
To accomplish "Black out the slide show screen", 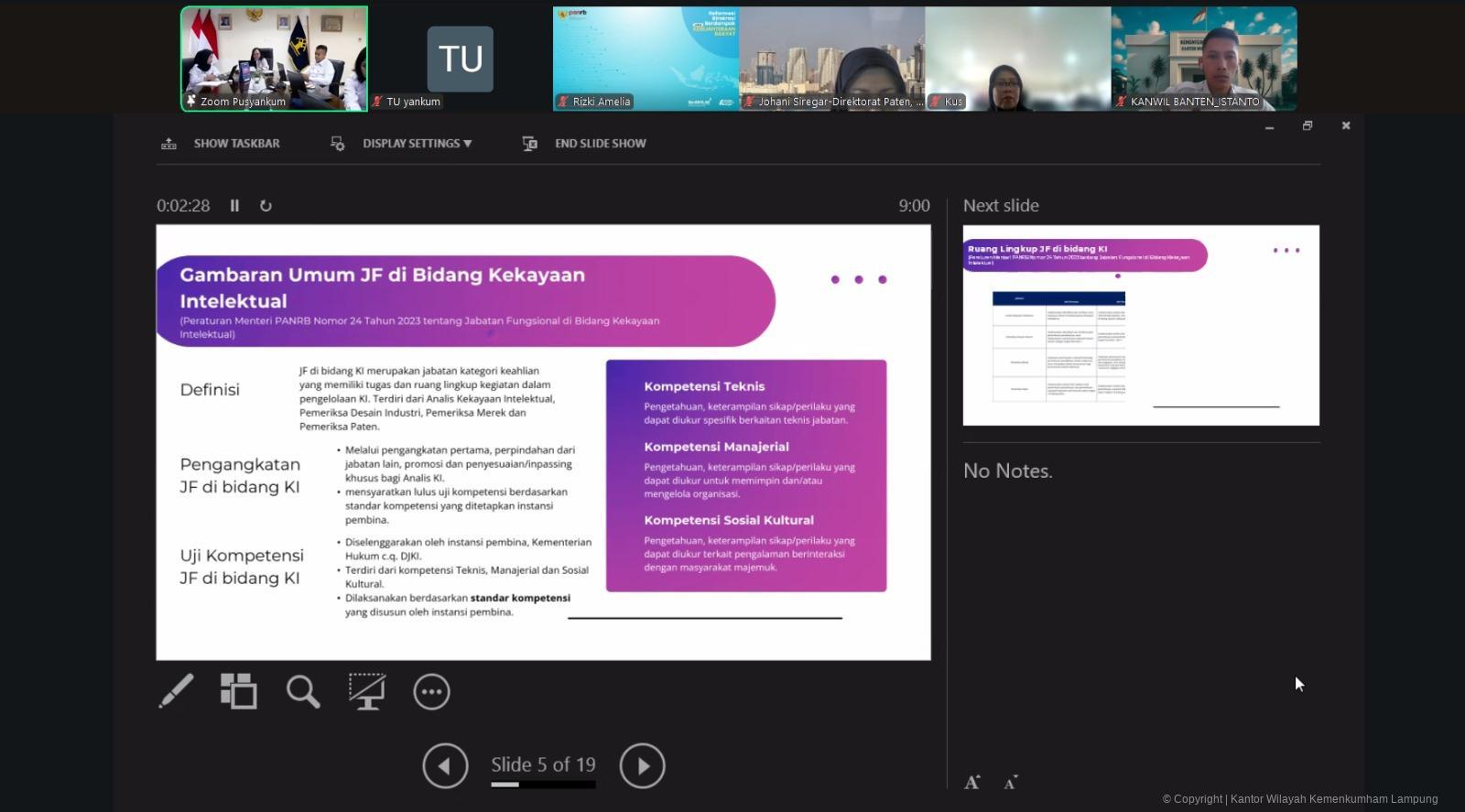I will point(367,691).
